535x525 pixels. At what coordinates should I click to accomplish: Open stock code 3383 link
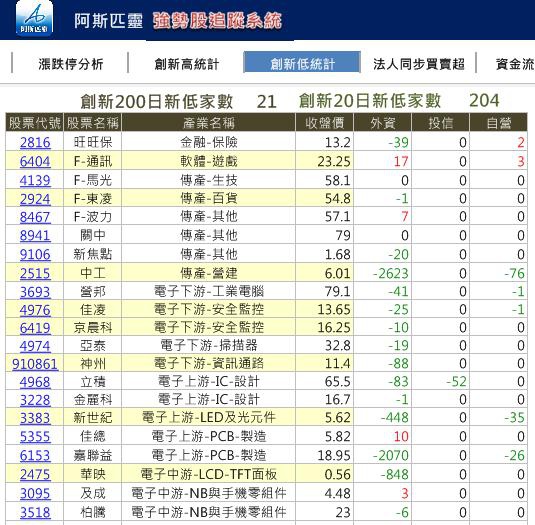pos(35,418)
